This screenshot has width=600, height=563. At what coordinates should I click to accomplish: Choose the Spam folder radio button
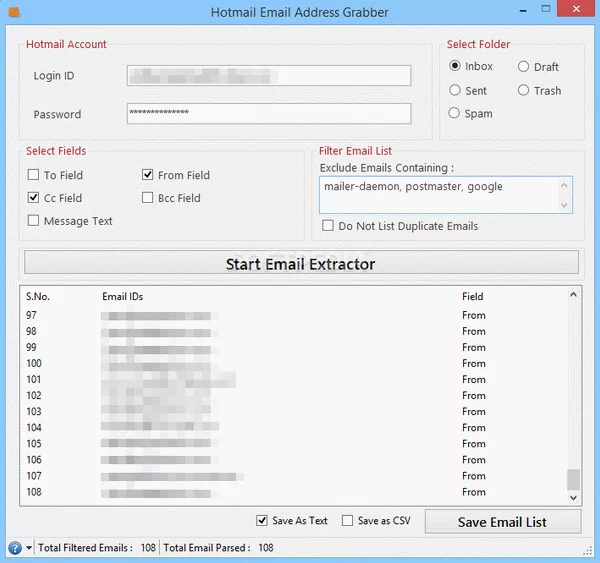[455, 113]
